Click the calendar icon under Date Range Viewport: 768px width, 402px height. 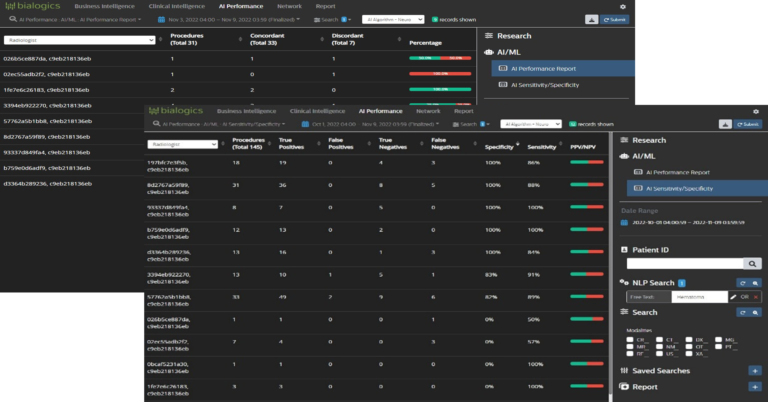624,222
